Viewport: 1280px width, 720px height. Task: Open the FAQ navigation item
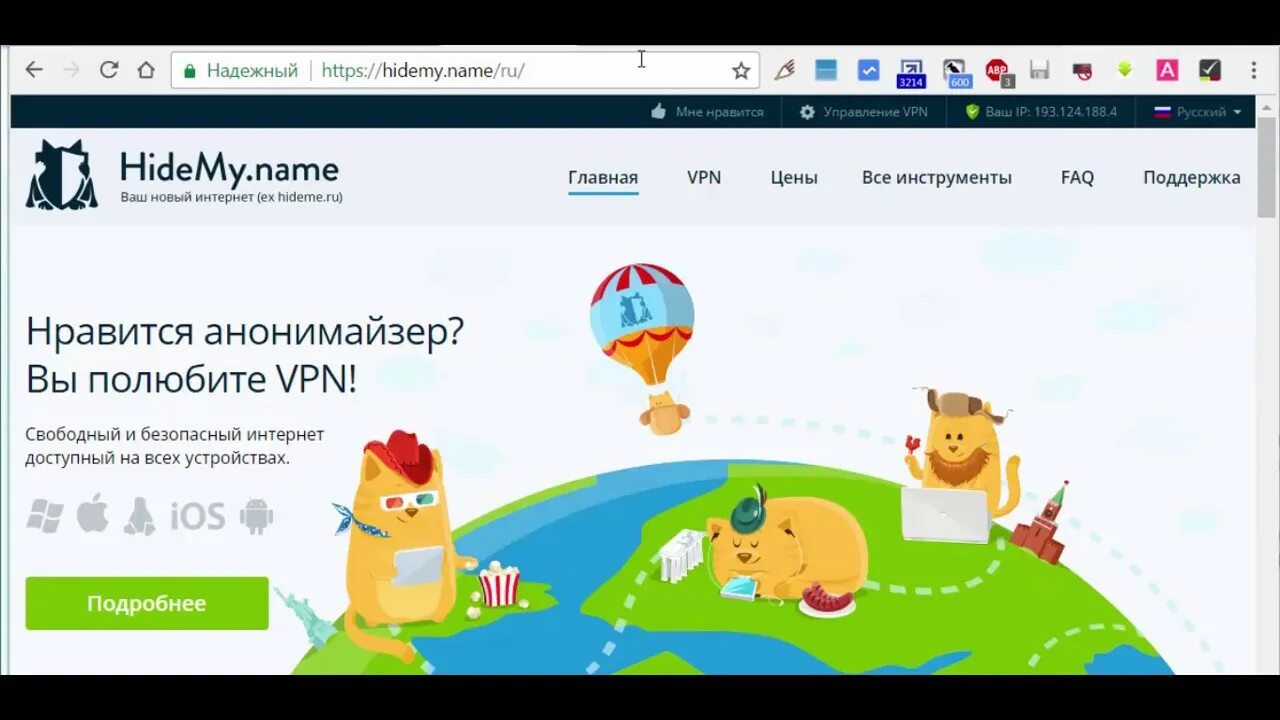[x=1077, y=178]
